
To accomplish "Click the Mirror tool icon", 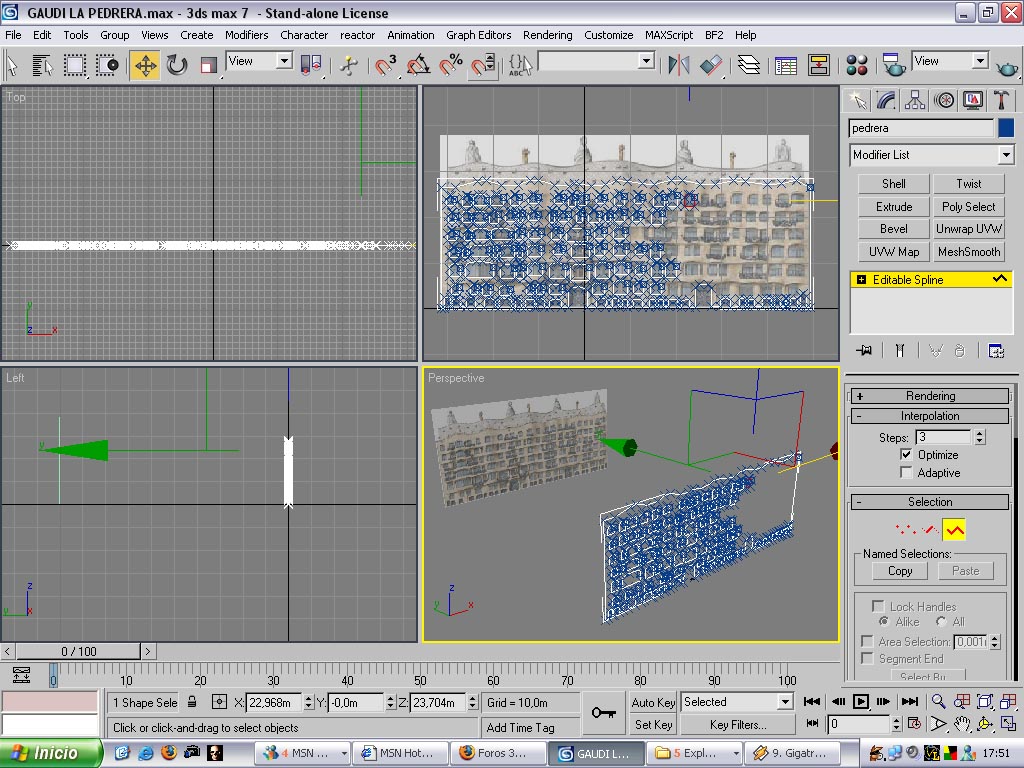I will (x=679, y=66).
